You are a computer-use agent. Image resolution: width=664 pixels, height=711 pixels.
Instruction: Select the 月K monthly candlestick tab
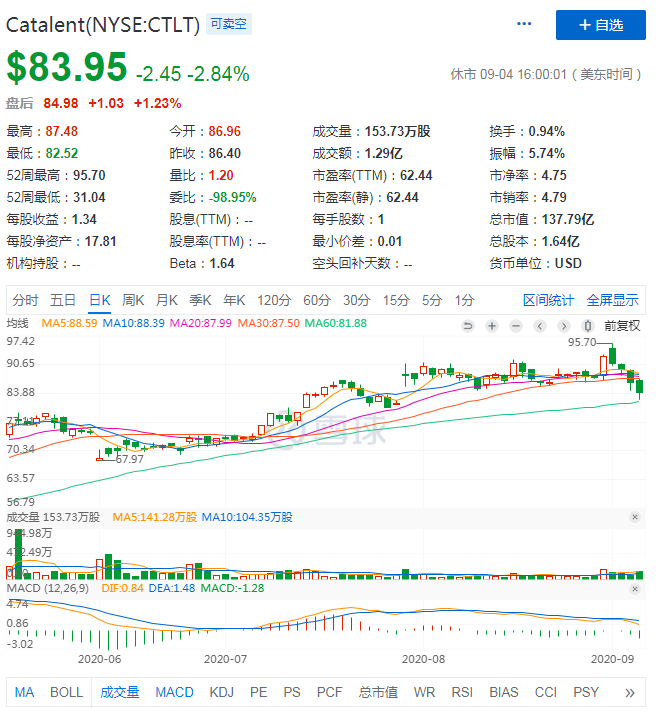[166, 300]
